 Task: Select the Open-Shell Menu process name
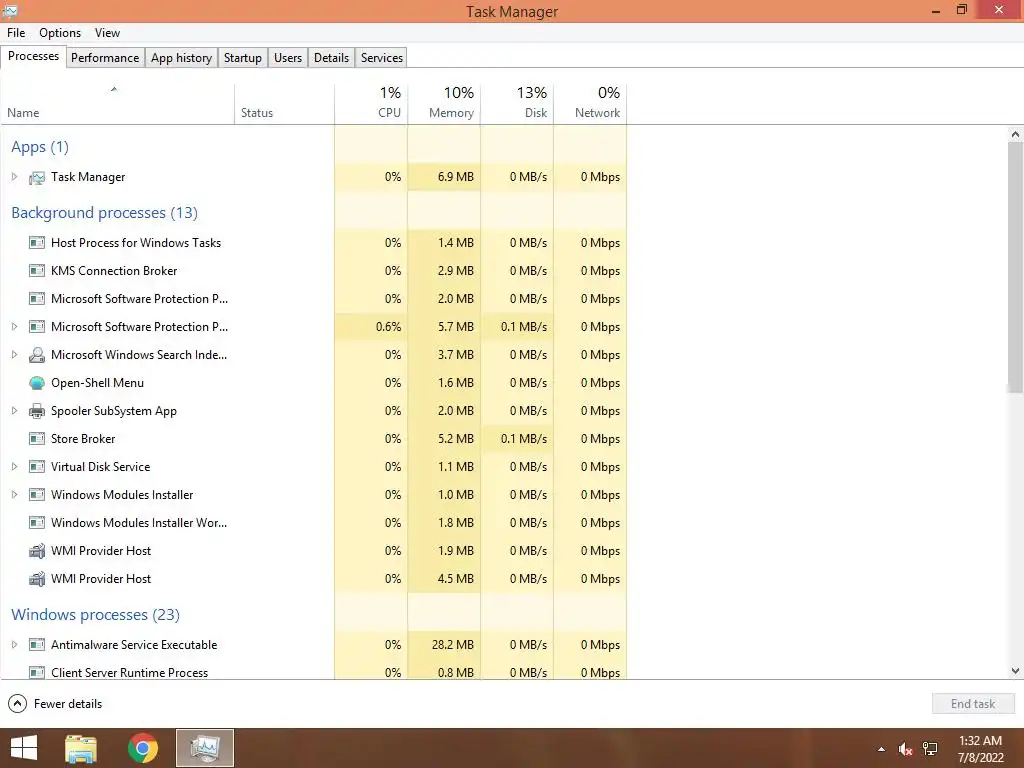click(97, 383)
